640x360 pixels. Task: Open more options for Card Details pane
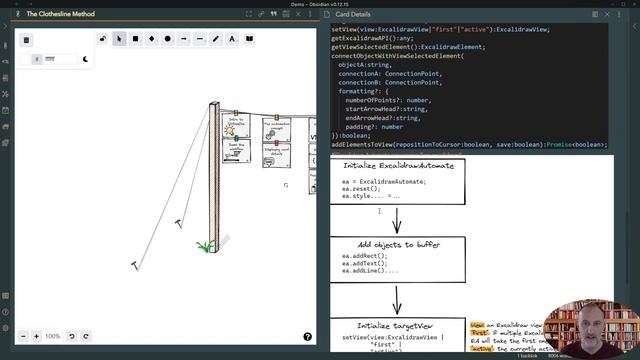(619, 14)
